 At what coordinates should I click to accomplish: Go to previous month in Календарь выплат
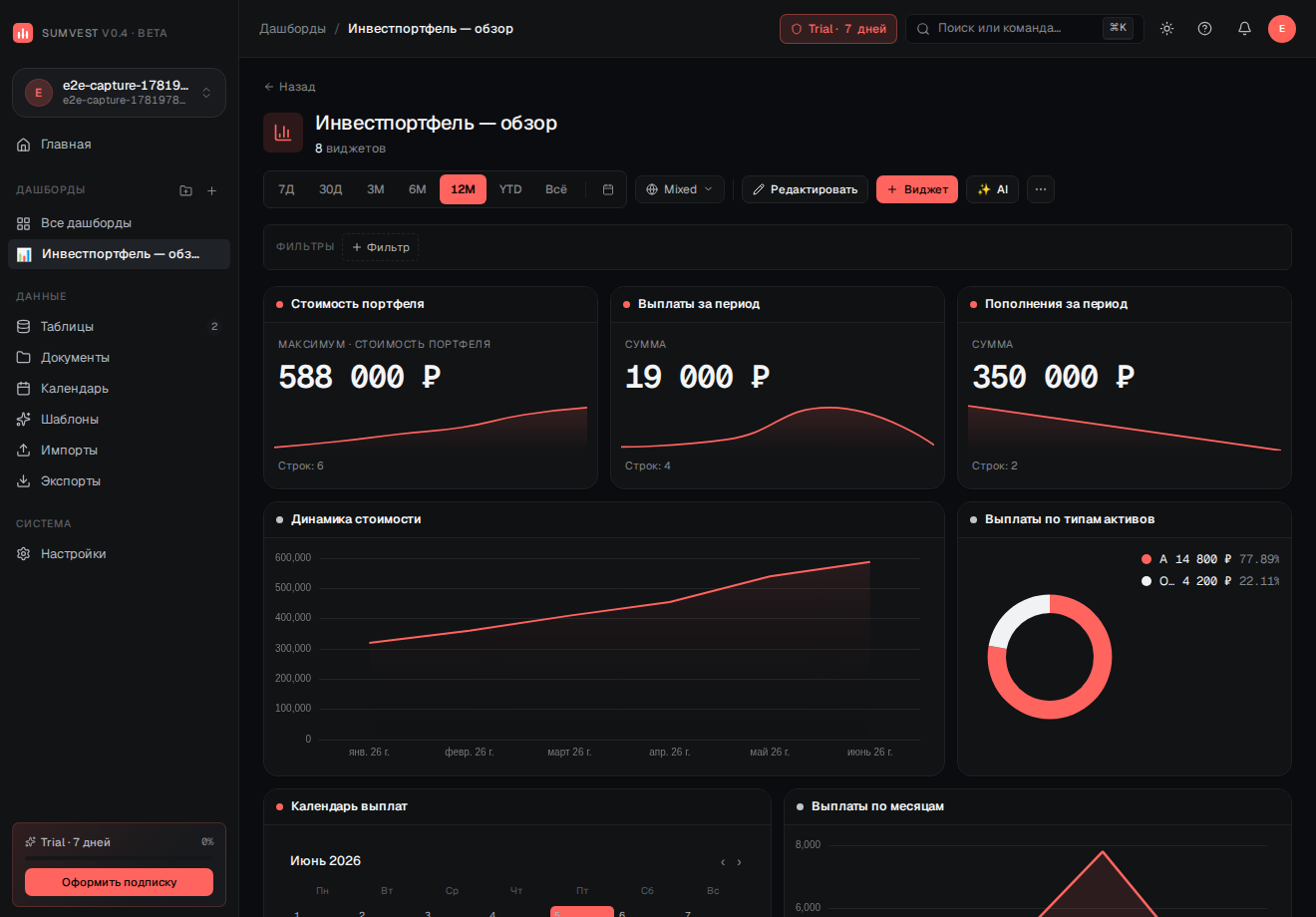click(x=723, y=862)
